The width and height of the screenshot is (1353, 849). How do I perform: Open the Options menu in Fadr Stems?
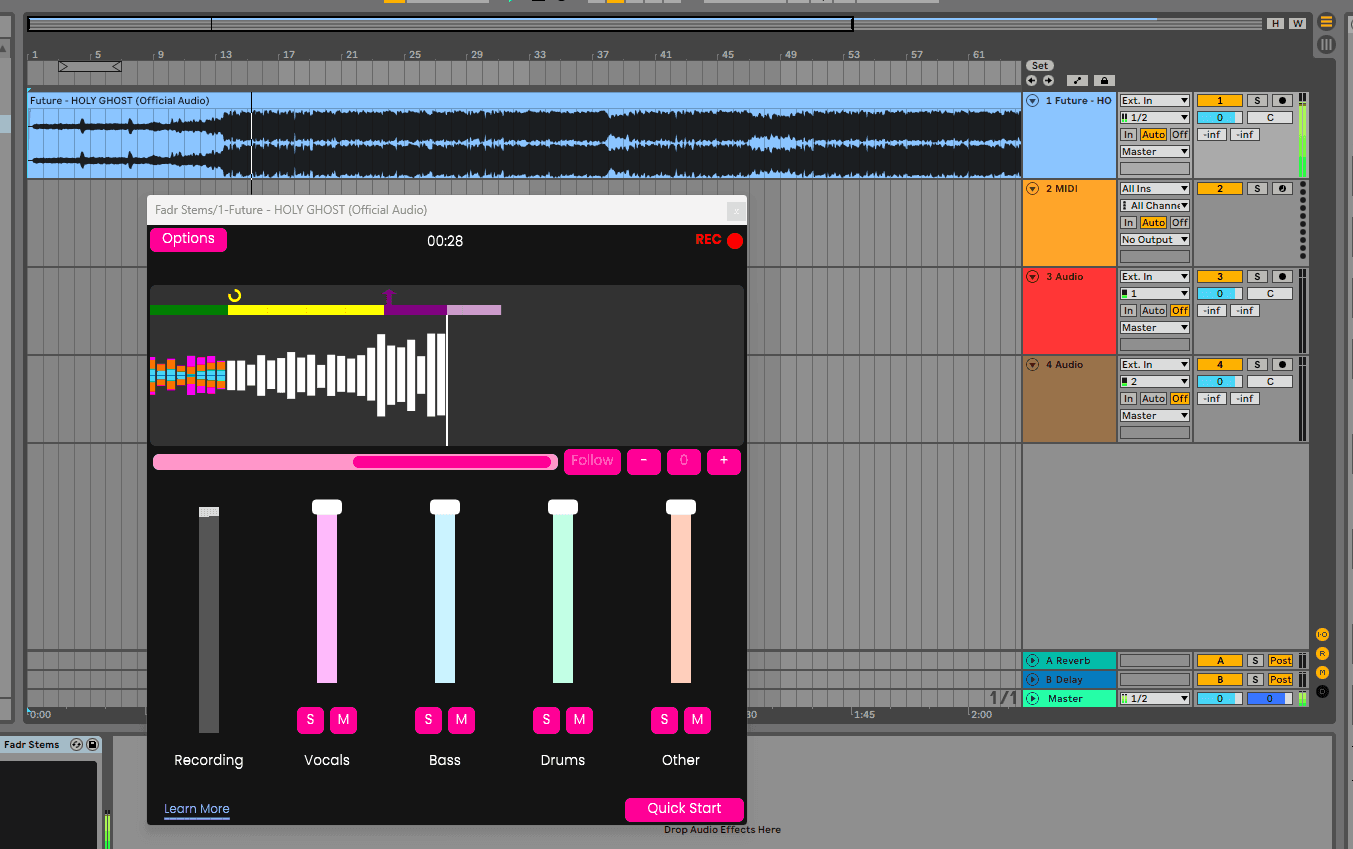(188, 239)
